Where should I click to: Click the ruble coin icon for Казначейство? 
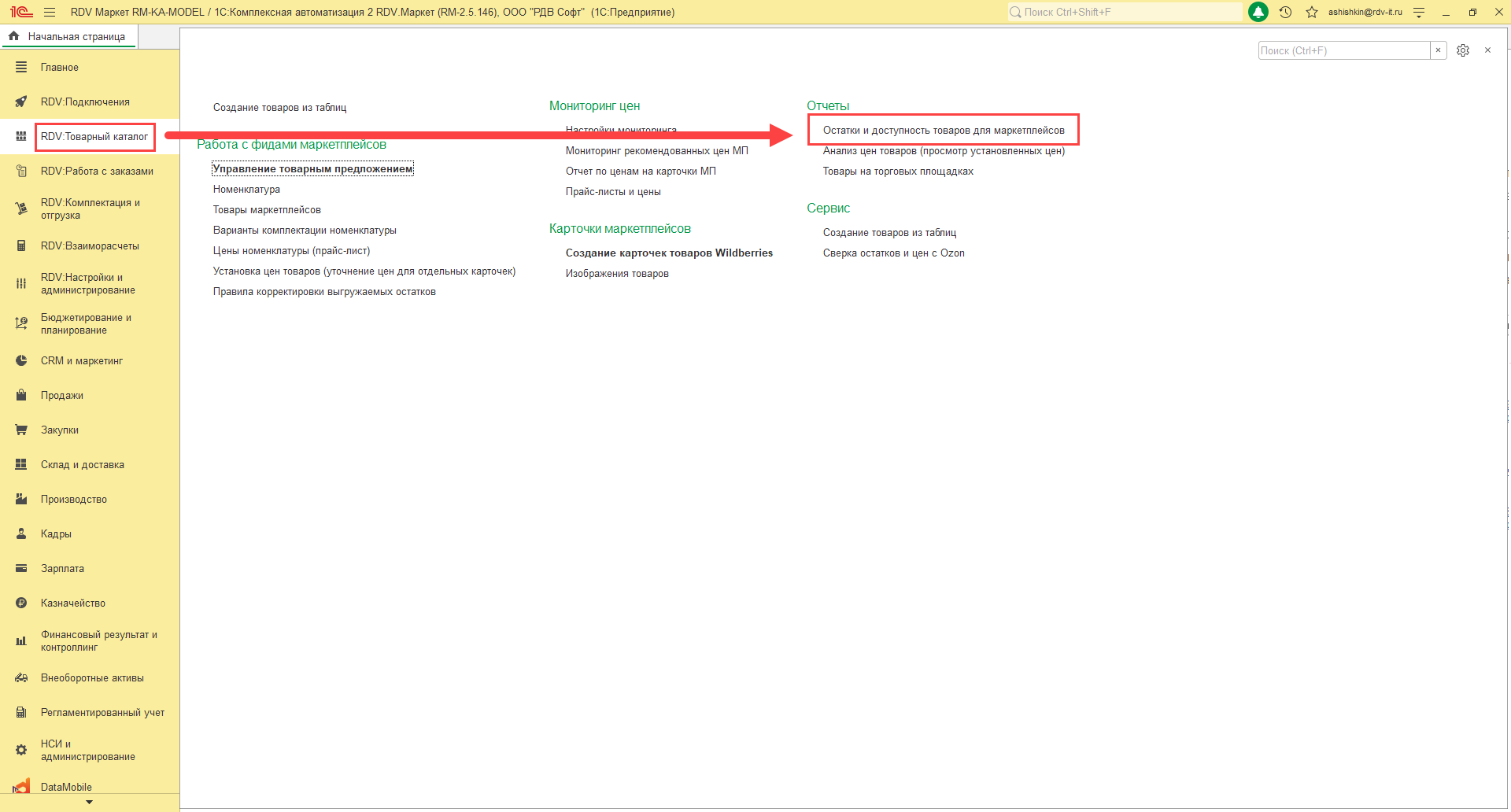click(21, 603)
